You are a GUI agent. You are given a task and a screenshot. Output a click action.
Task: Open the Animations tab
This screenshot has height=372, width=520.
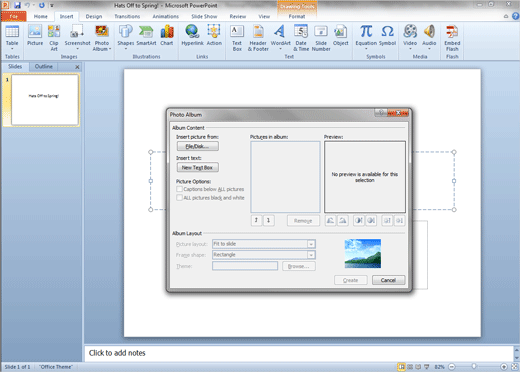pos(166,16)
